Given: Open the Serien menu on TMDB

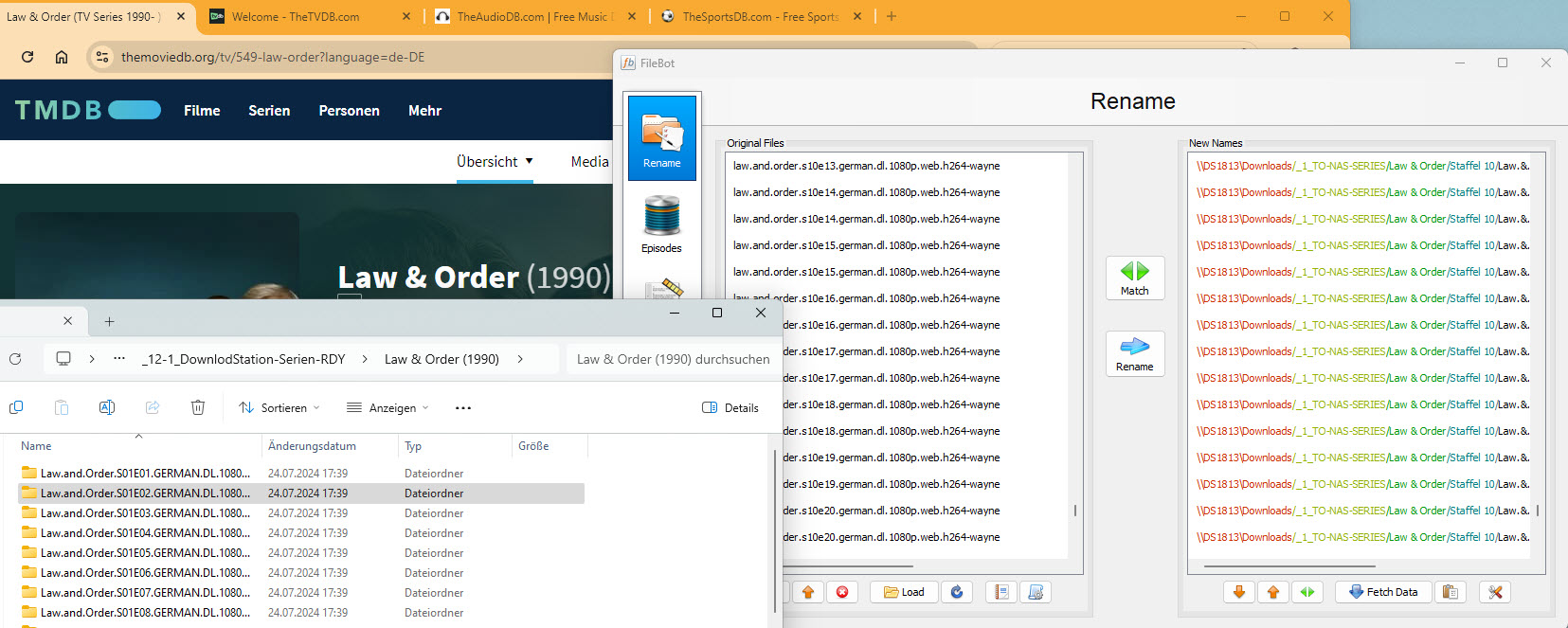Looking at the screenshot, I should coord(269,111).
